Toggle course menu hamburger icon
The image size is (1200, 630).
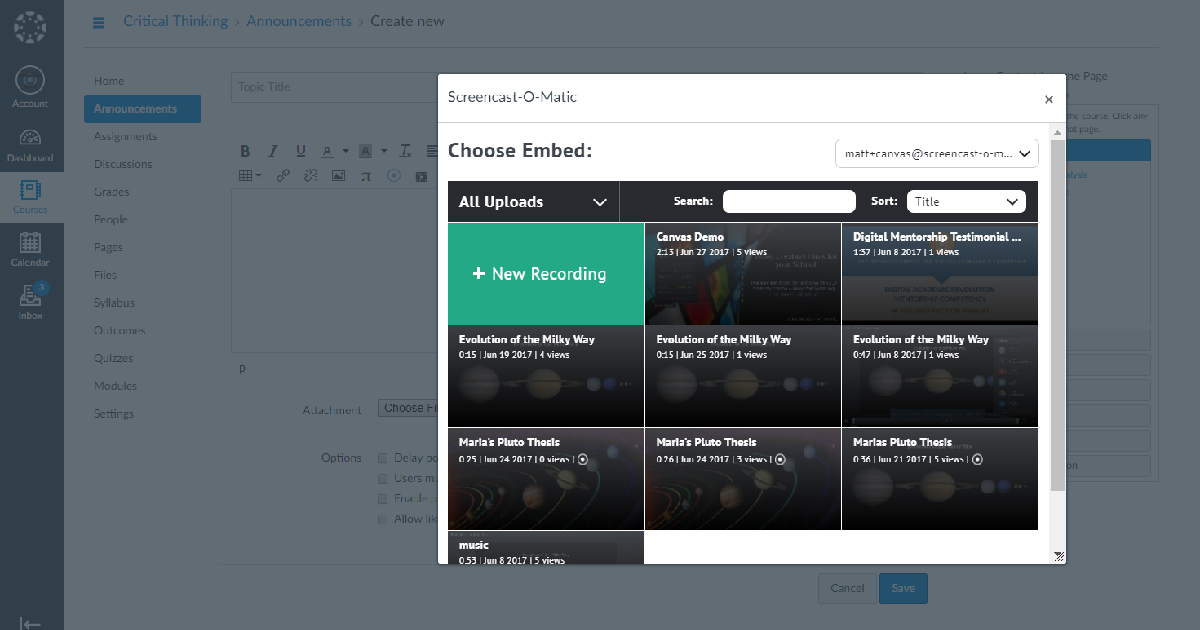[x=98, y=22]
